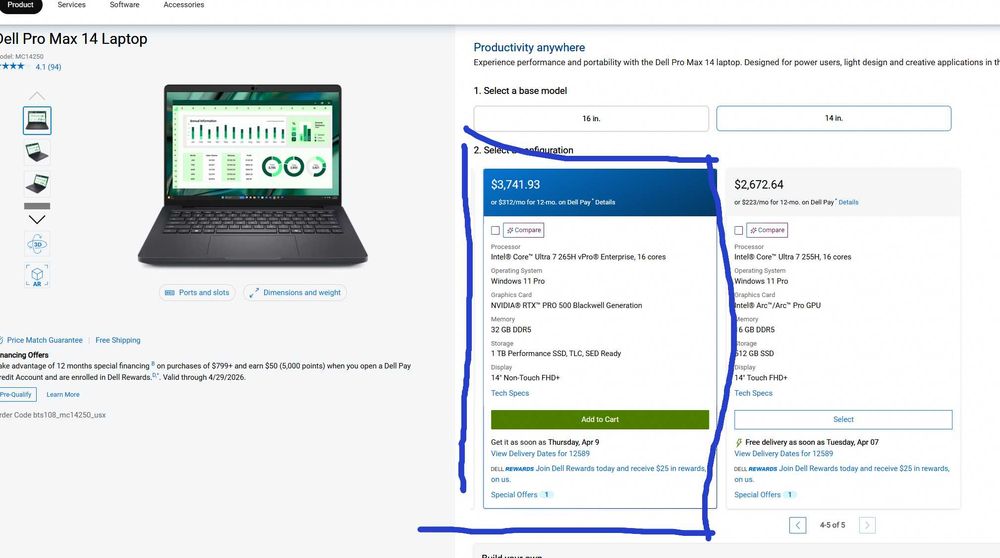Click '14" Non-Touch FHD+' display text
Image resolution: width=1000 pixels, height=558 pixels.
[x=526, y=378]
